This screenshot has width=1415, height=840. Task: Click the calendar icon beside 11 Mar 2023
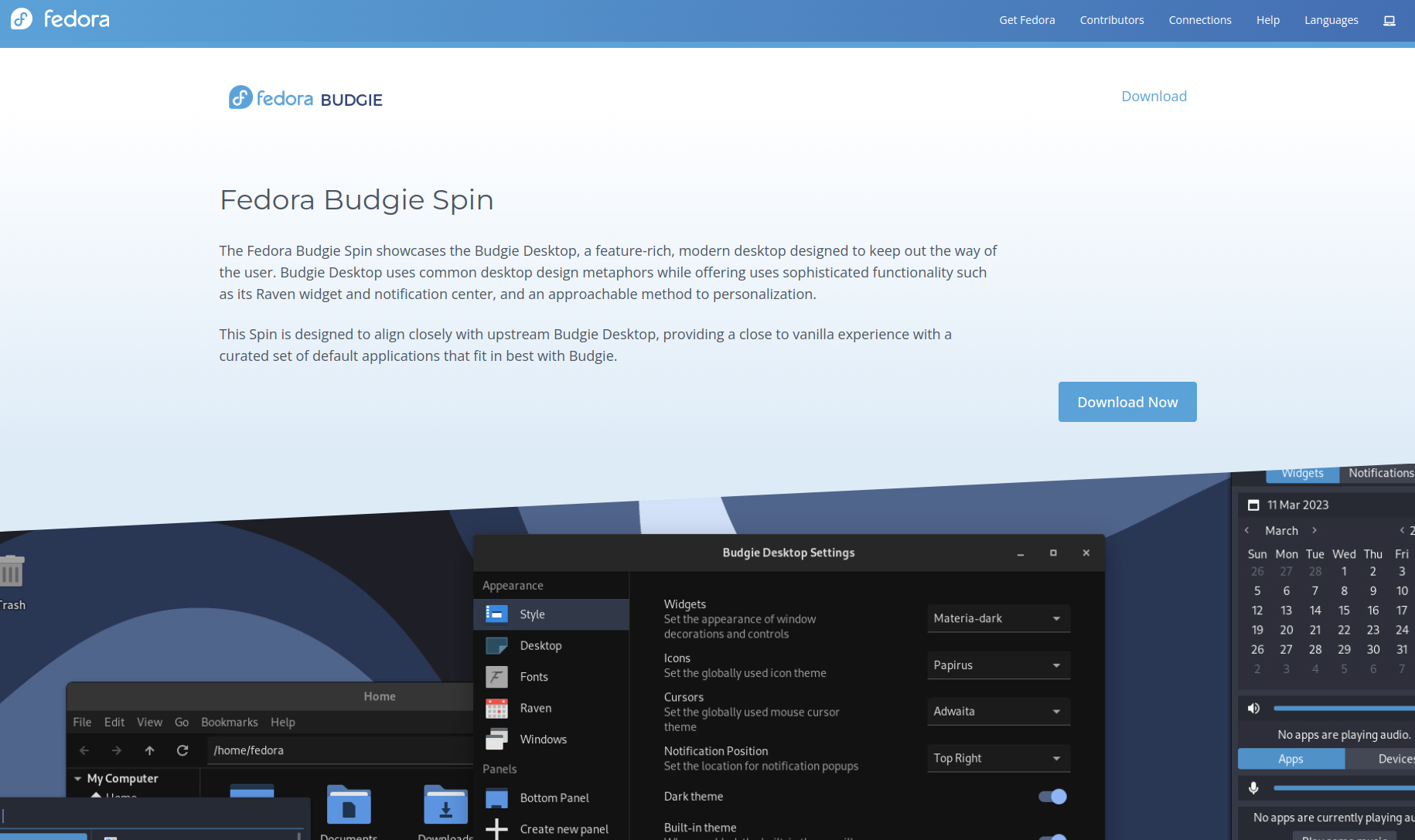[x=1253, y=505]
